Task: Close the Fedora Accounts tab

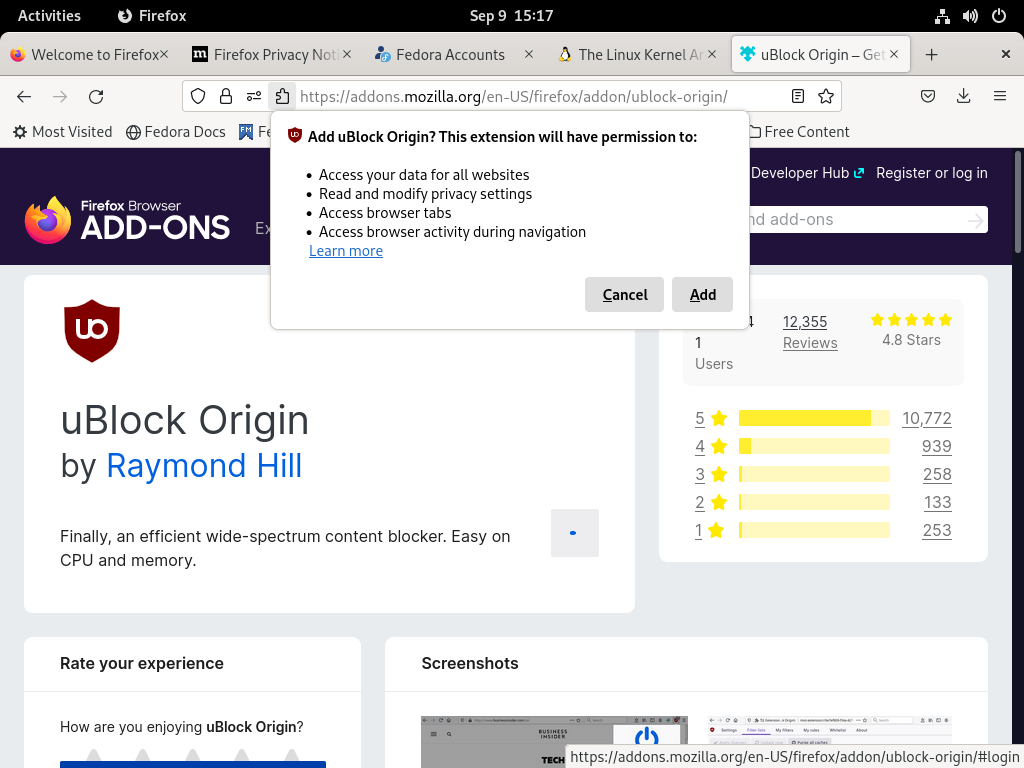Action: tap(529, 54)
